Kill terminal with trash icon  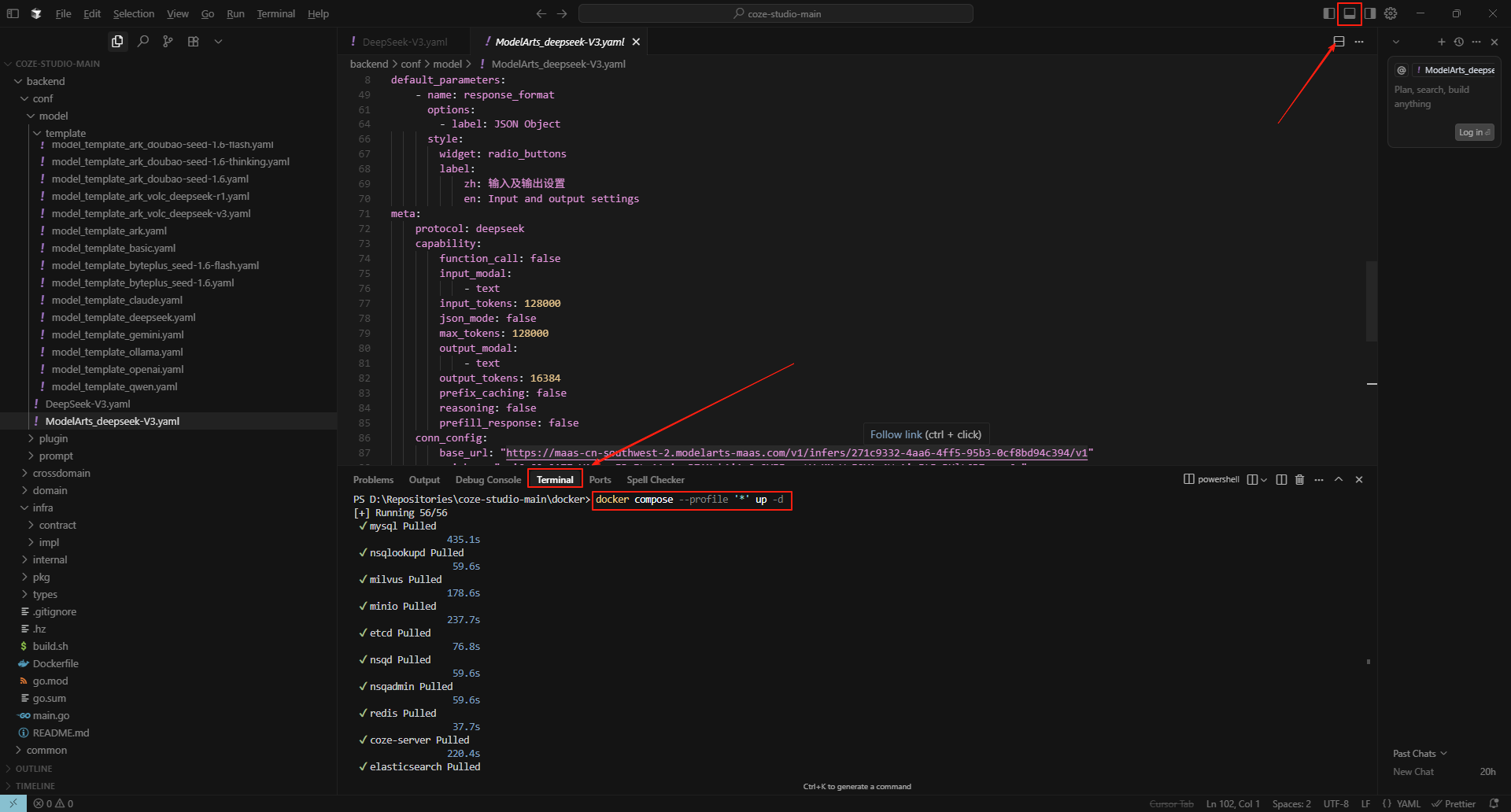tap(1300, 480)
